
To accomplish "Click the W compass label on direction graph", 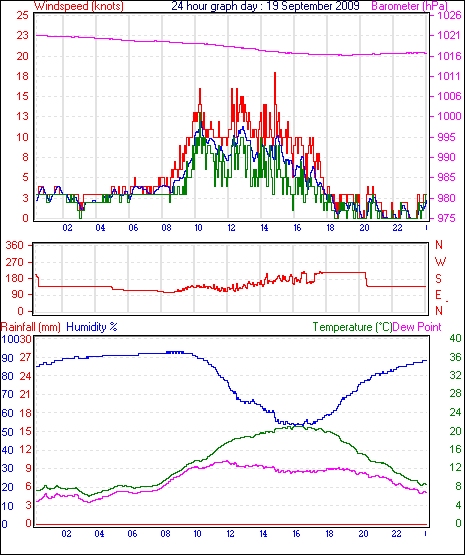I will 440,262.
